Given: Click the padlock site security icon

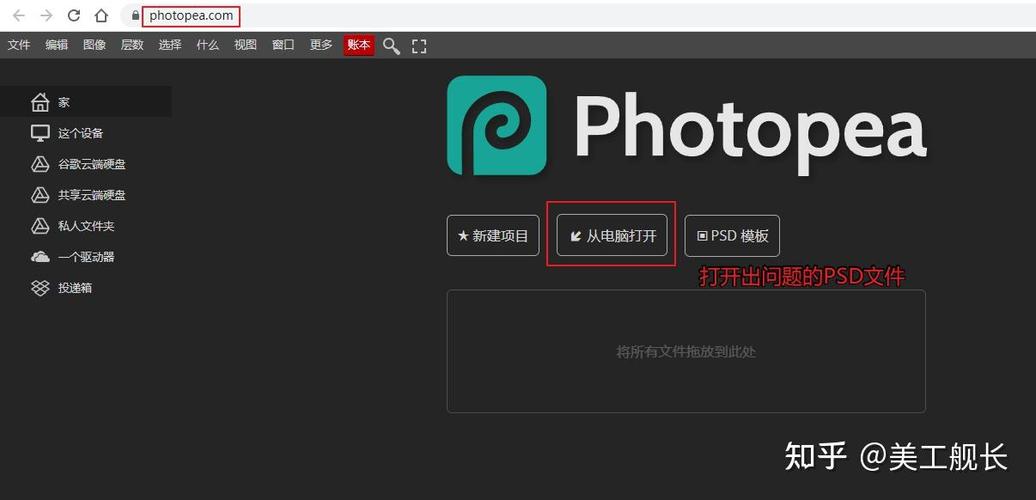Looking at the screenshot, I should (x=135, y=15).
